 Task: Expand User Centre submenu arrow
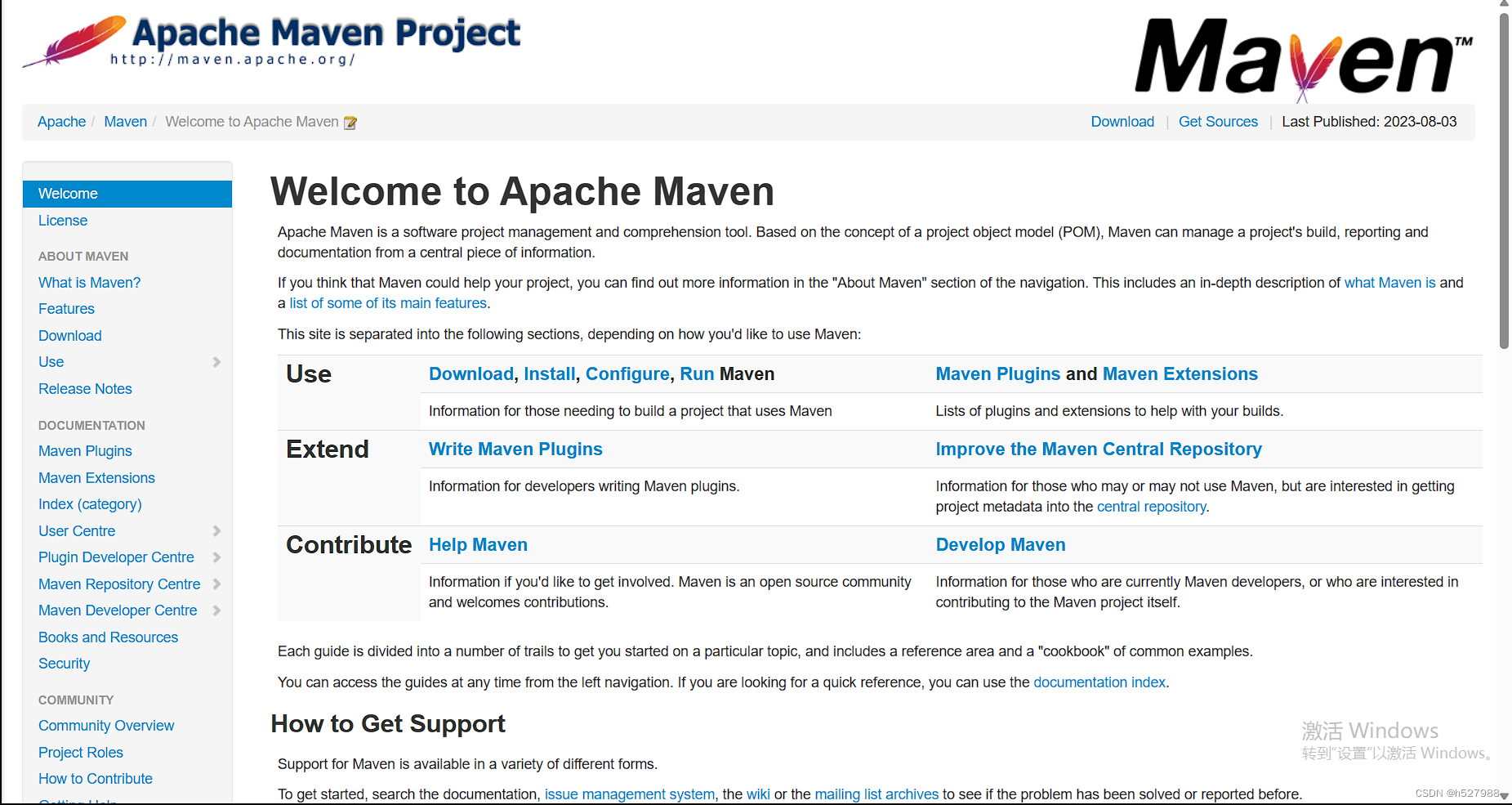pyautogui.click(x=216, y=531)
